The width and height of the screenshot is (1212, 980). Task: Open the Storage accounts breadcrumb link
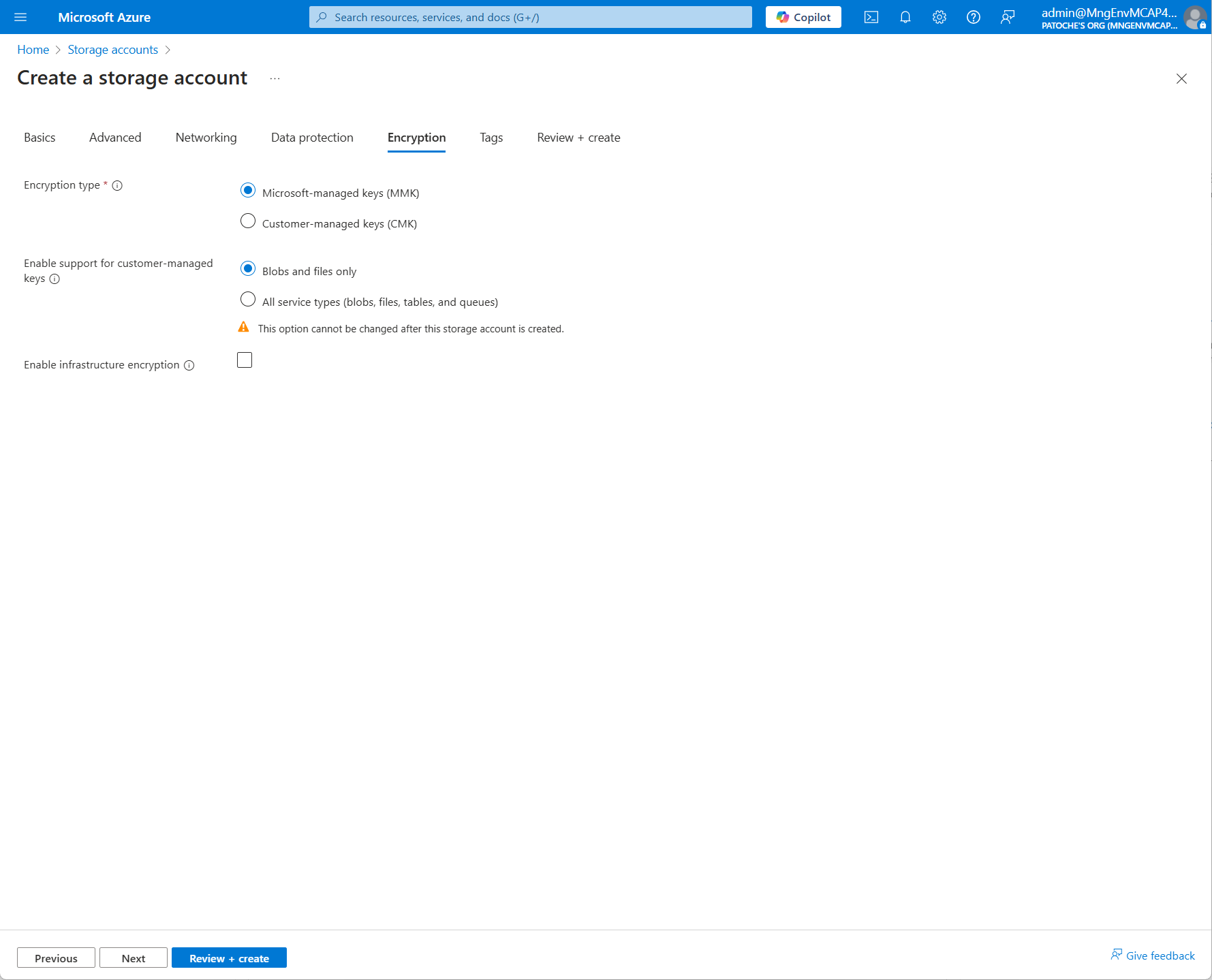[112, 50]
